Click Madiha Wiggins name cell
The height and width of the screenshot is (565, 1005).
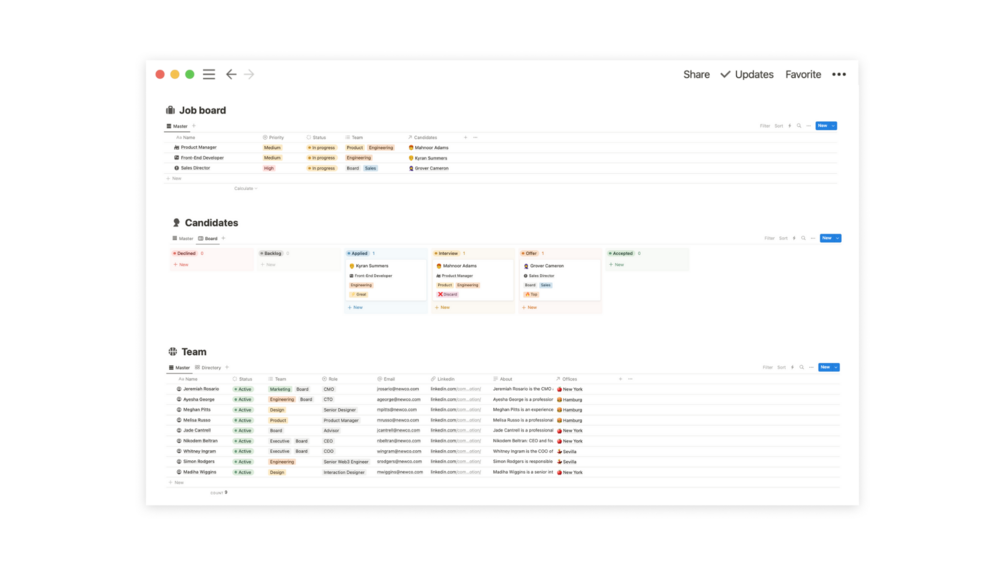(x=199, y=472)
